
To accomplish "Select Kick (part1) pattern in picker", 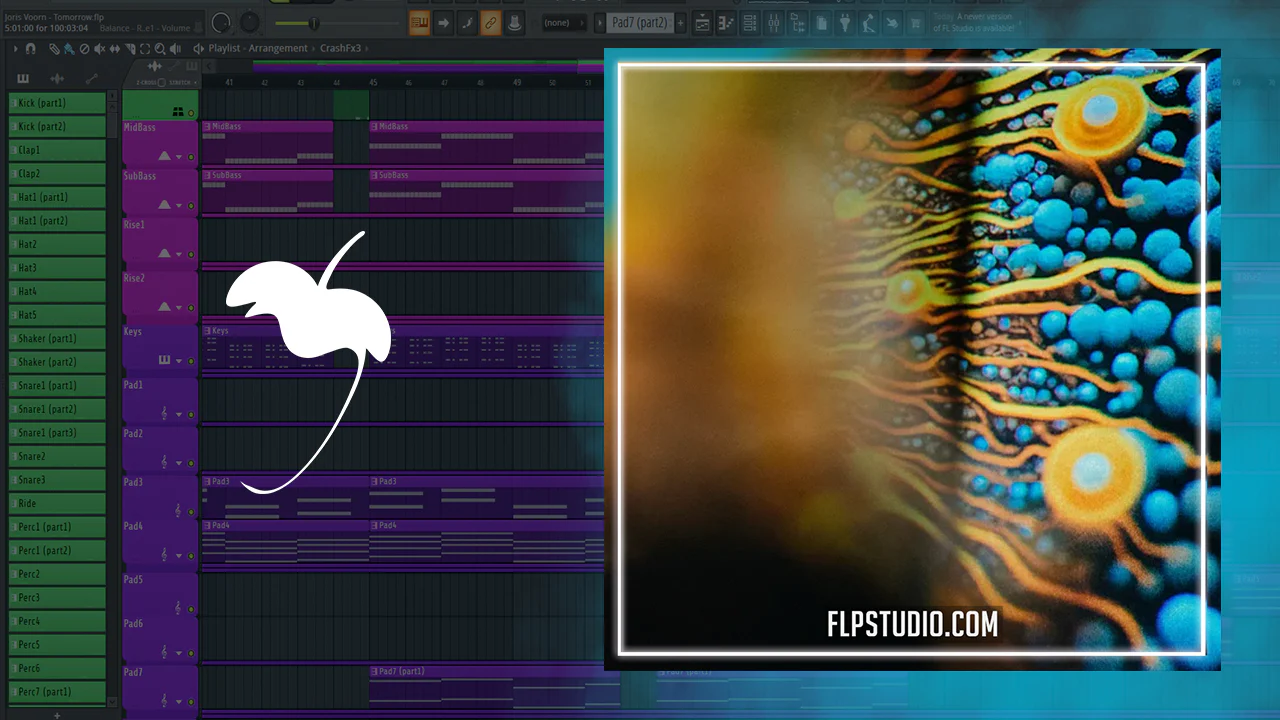I will tap(57, 103).
